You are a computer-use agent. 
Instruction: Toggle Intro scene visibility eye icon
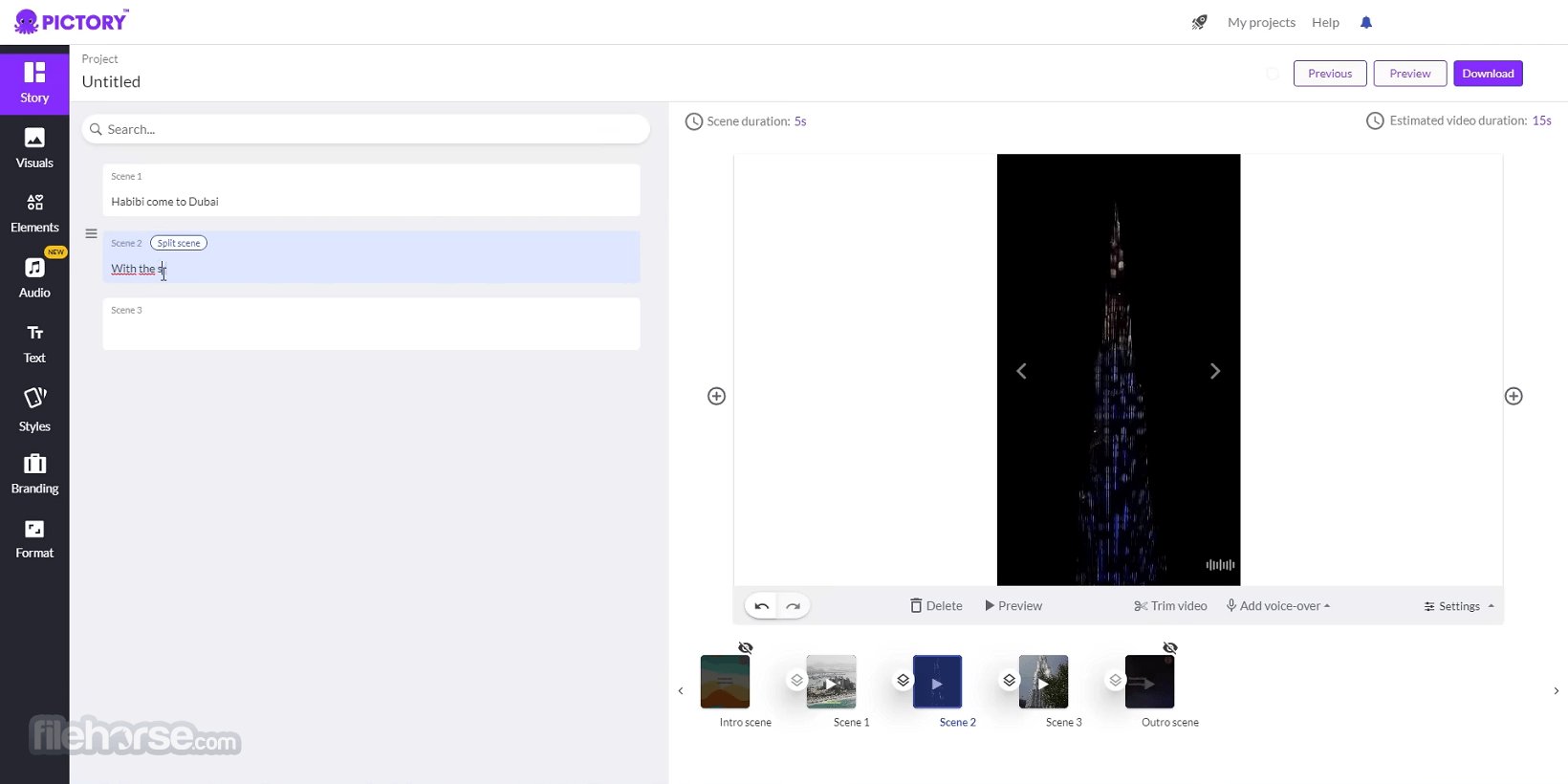746,648
